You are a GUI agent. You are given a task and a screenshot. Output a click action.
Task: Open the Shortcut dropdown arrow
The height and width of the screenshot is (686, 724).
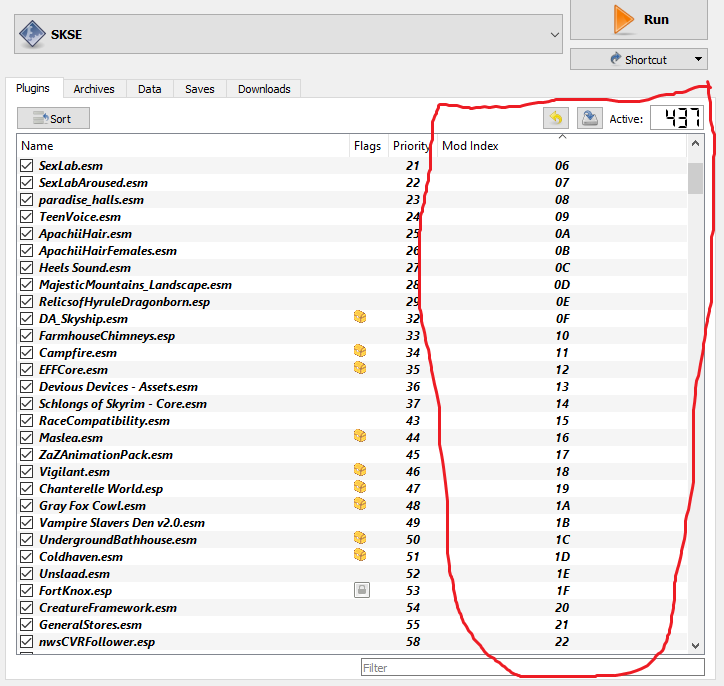pyautogui.click(x=698, y=59)
